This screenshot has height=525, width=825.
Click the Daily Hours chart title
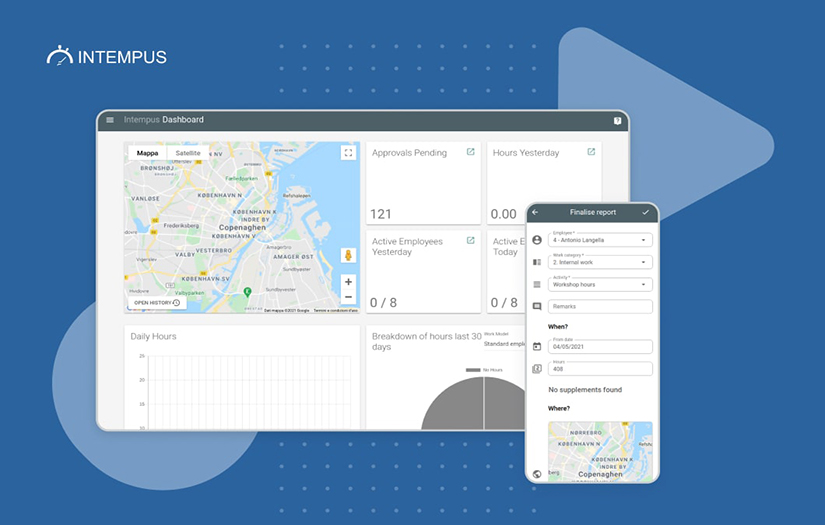pyautogui.click(x=153, y=336)
